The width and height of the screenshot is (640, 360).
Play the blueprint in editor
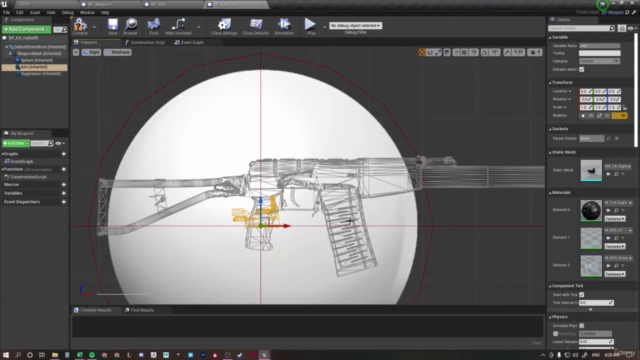[x=311, y=27]
